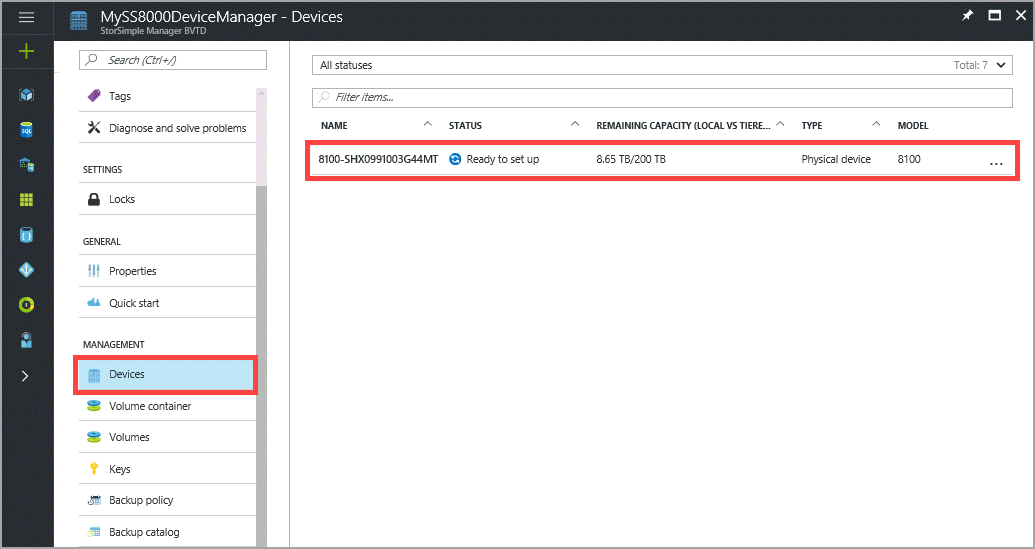Click the sliders Properties icon
Viewport: 1035px width, 549px height.
94,271
